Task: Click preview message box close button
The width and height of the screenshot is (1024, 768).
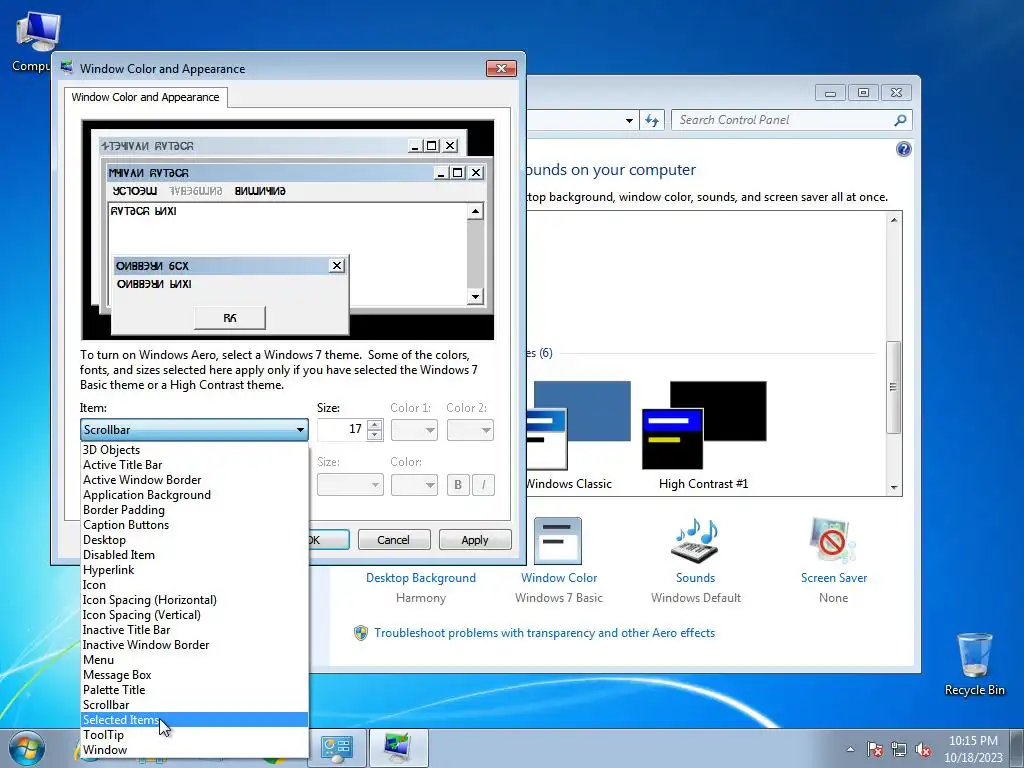Action: (336, 265)
